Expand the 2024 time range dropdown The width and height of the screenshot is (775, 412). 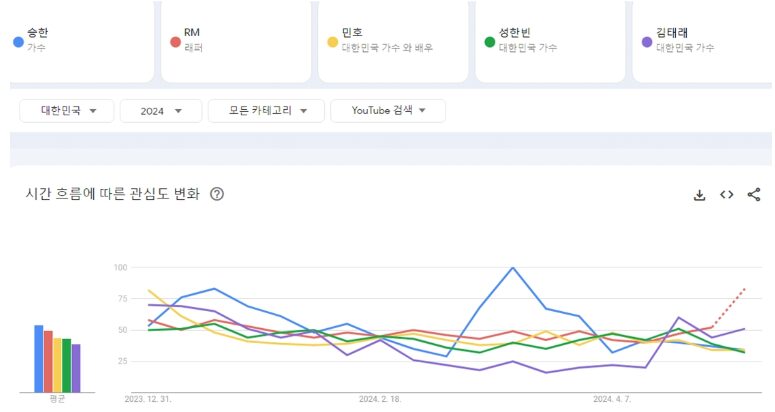click(160, 111)
